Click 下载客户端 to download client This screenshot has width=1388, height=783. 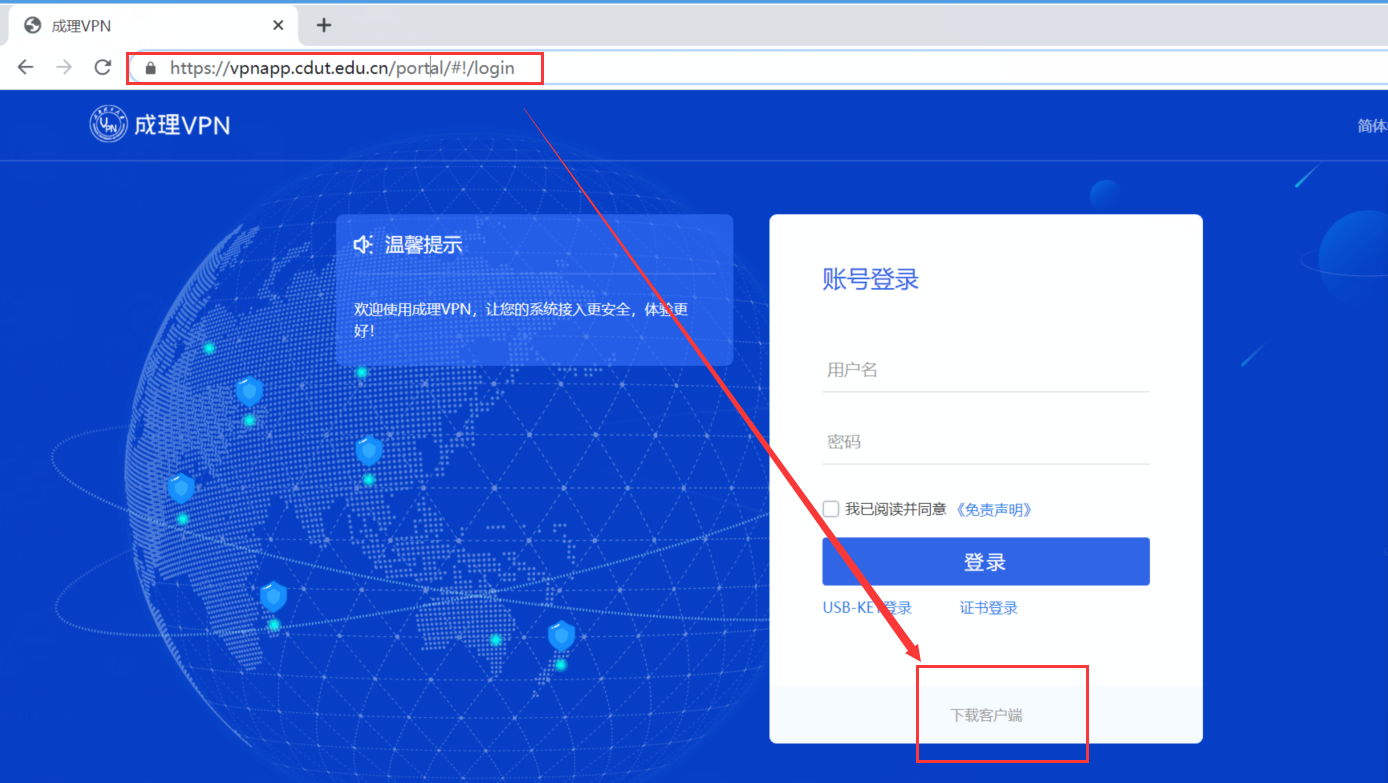coord(986,715)
